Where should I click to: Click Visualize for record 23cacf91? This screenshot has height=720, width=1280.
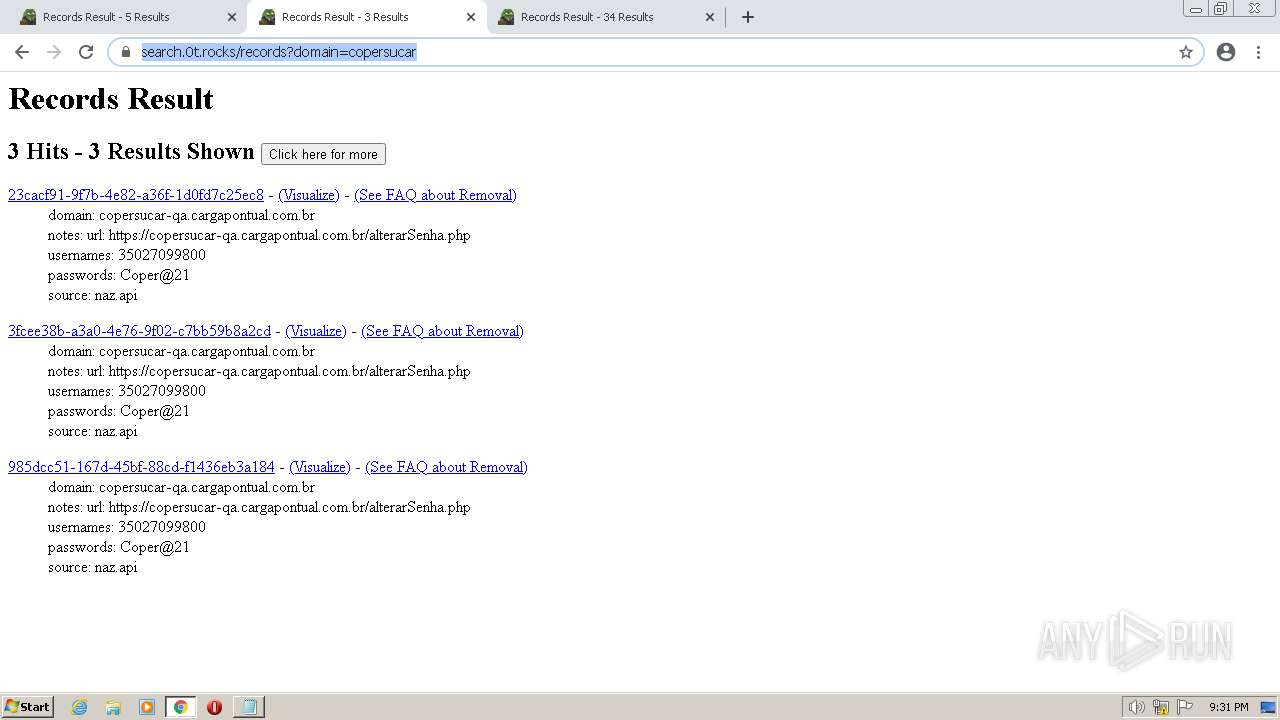click(309, 195)
